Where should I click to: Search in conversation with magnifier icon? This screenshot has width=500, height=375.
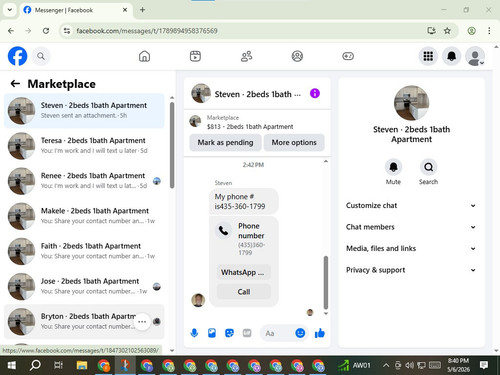click(x=428, y=167)
